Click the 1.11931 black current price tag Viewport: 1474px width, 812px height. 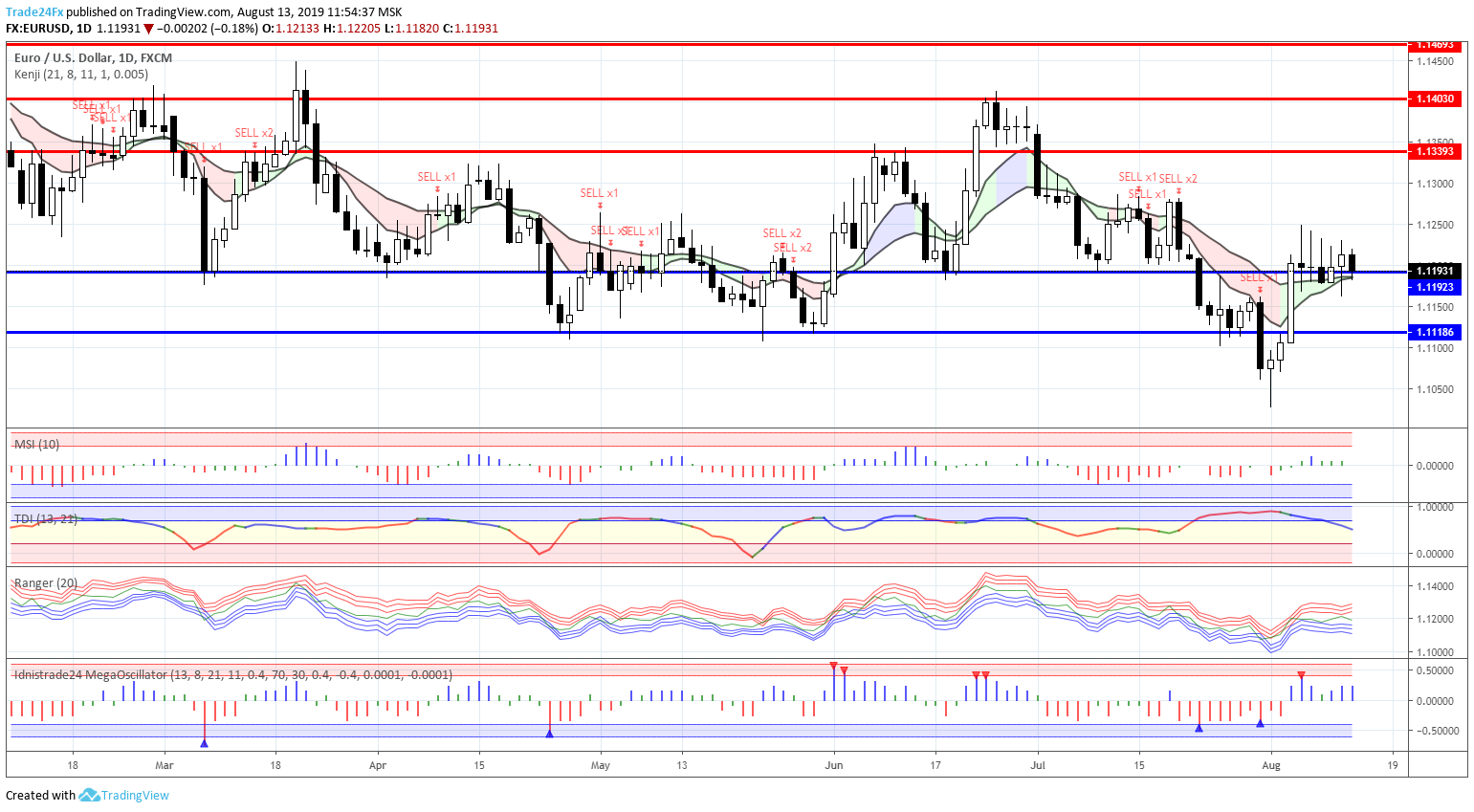pyautogui.click(x=1436, y=271)
